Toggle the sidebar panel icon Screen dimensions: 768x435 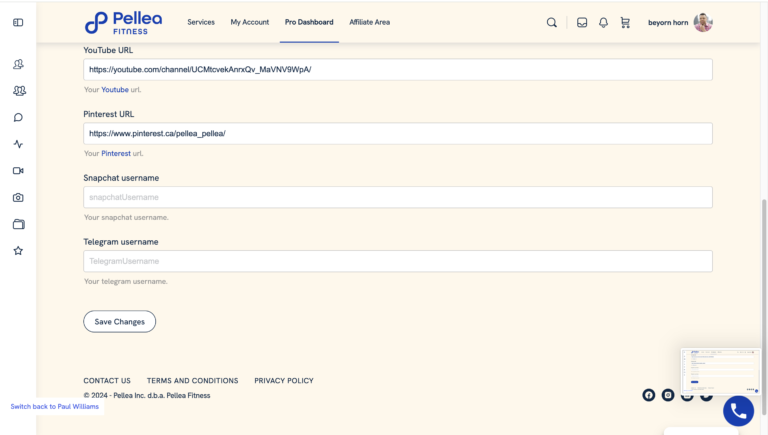18,23
